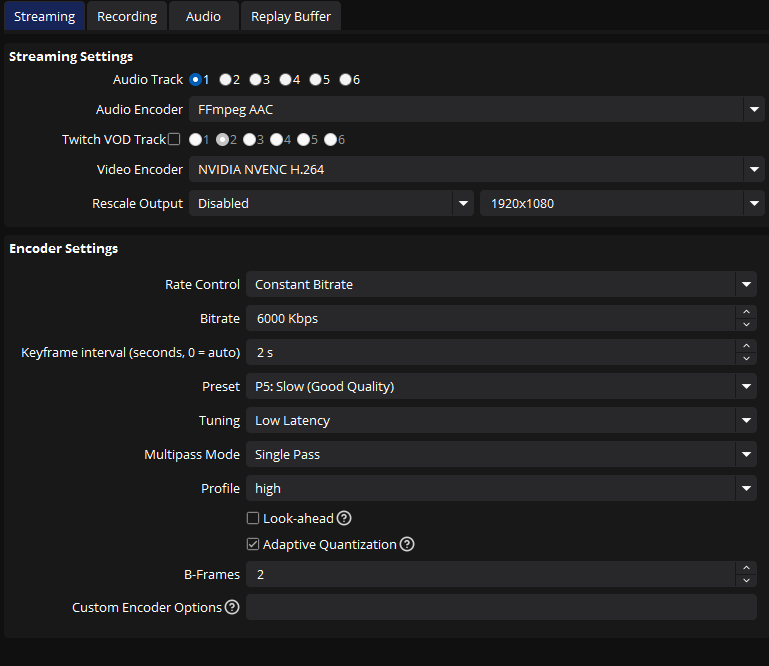This screenshot has height=666, width=769.
Task: Open the Video Encoder dropdown
Action: 476,169
